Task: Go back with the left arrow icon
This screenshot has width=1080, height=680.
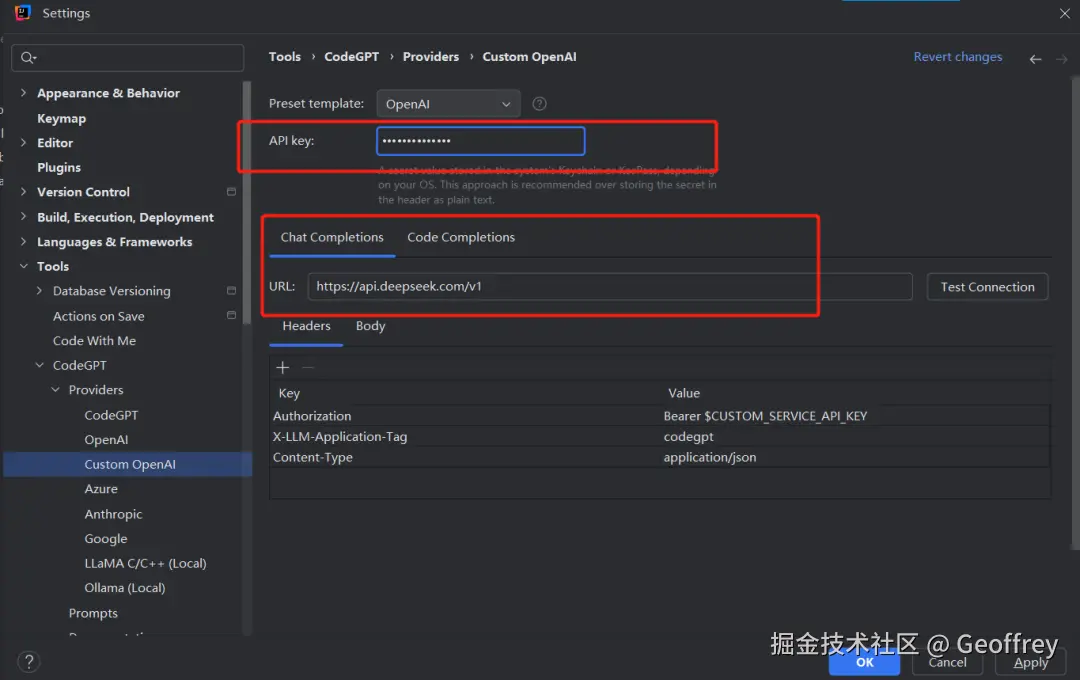Action: 1035,59
